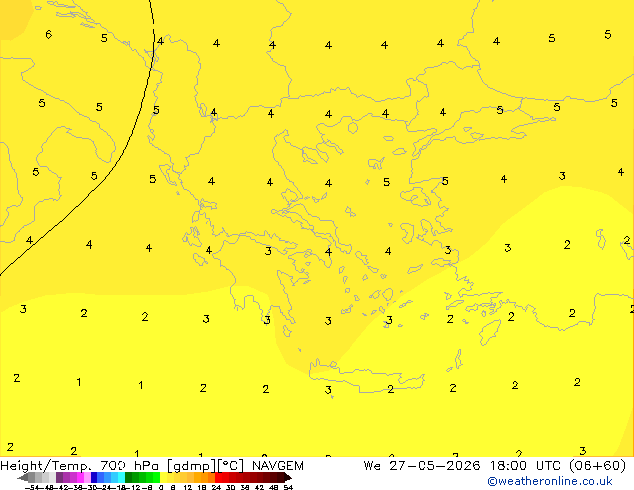Viewport: 634px width, 490px height.
Task: Click the [gdmp] unit label
Action: pyautogui.click(x=192, y=466)
